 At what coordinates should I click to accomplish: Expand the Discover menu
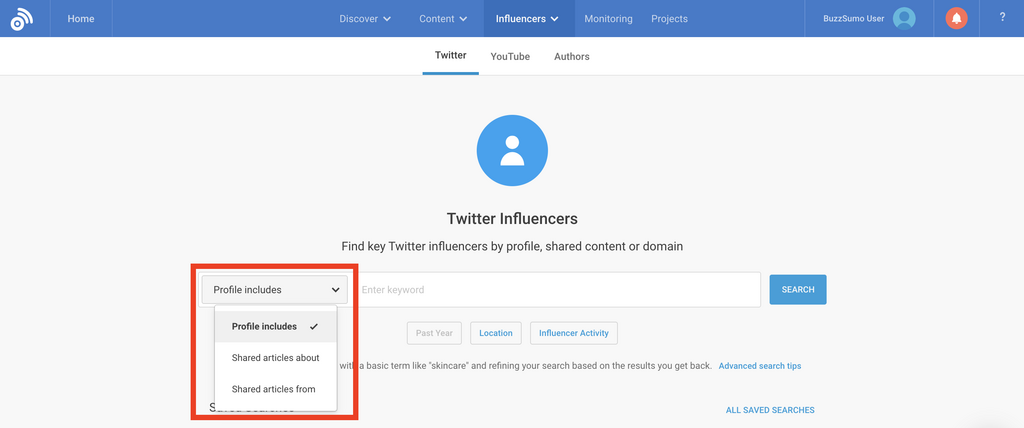(365, 18)
